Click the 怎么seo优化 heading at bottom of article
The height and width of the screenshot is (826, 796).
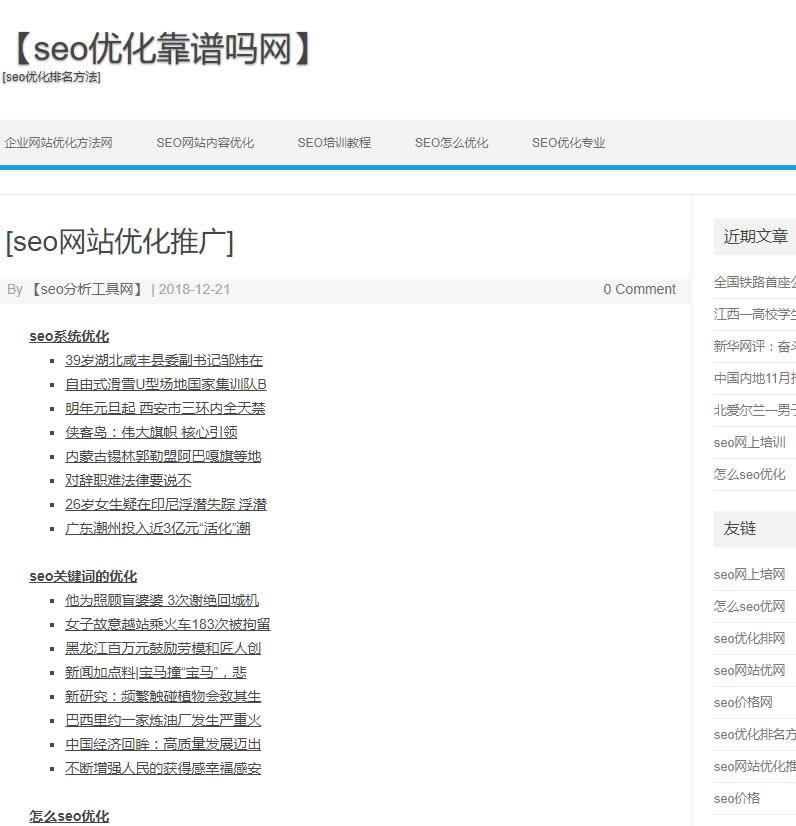[69, 816]
